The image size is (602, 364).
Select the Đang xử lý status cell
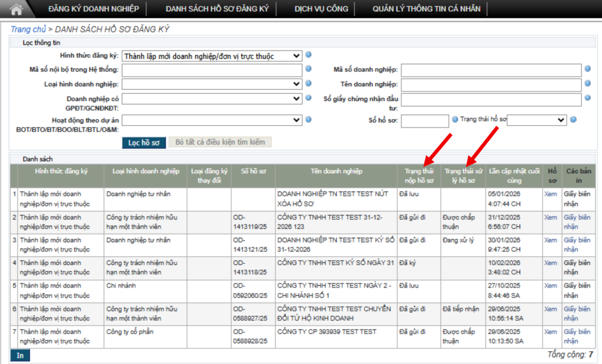click(x=463, y=245)
